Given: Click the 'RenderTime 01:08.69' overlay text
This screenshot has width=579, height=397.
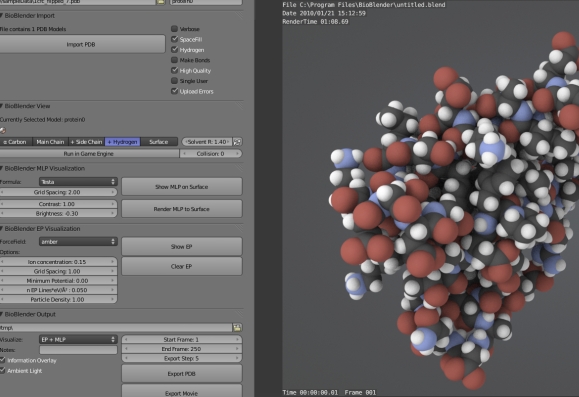Looking at the screenshot, I should 315,22.
